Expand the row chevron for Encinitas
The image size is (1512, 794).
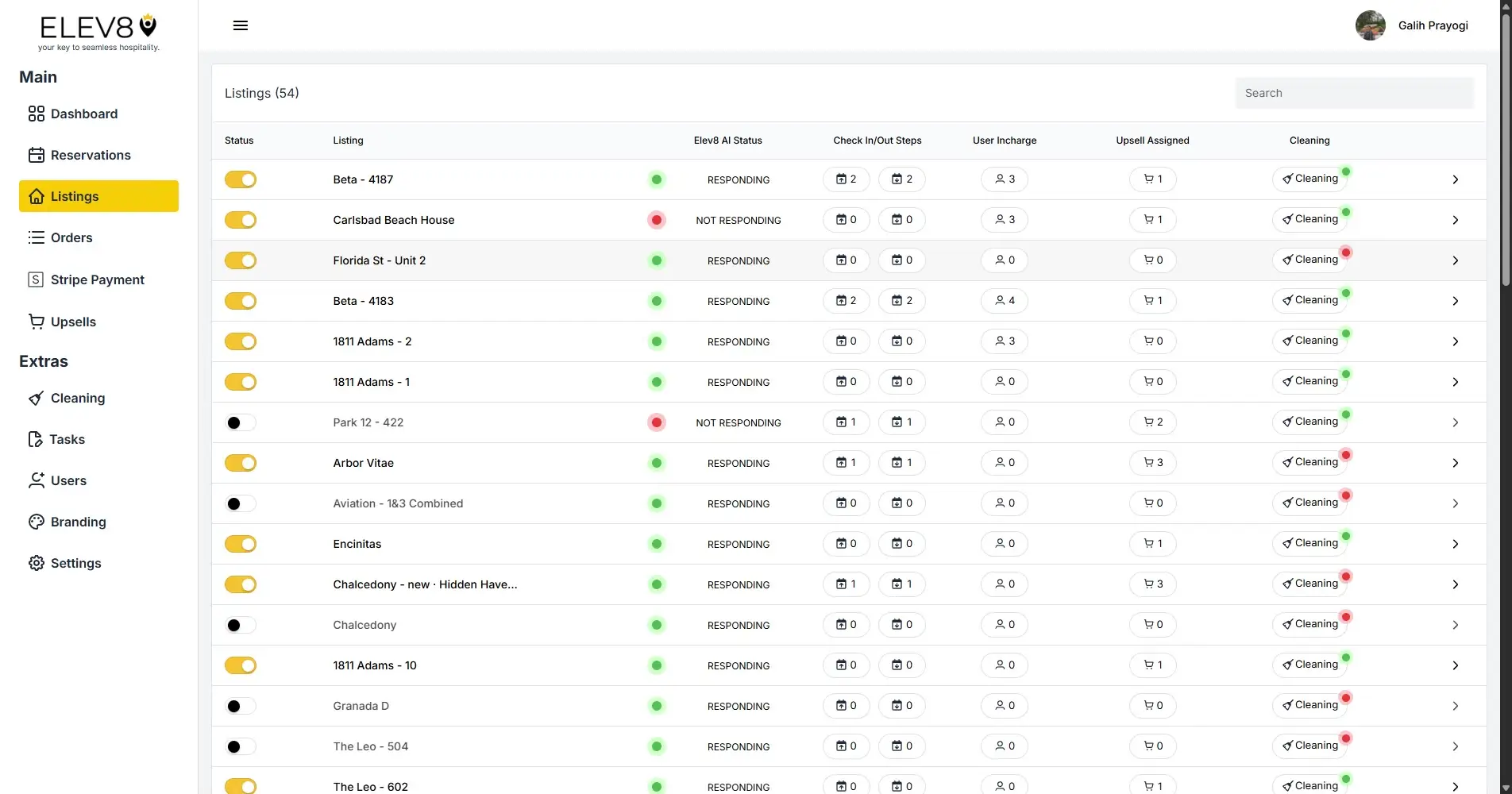pos(1456,544)
